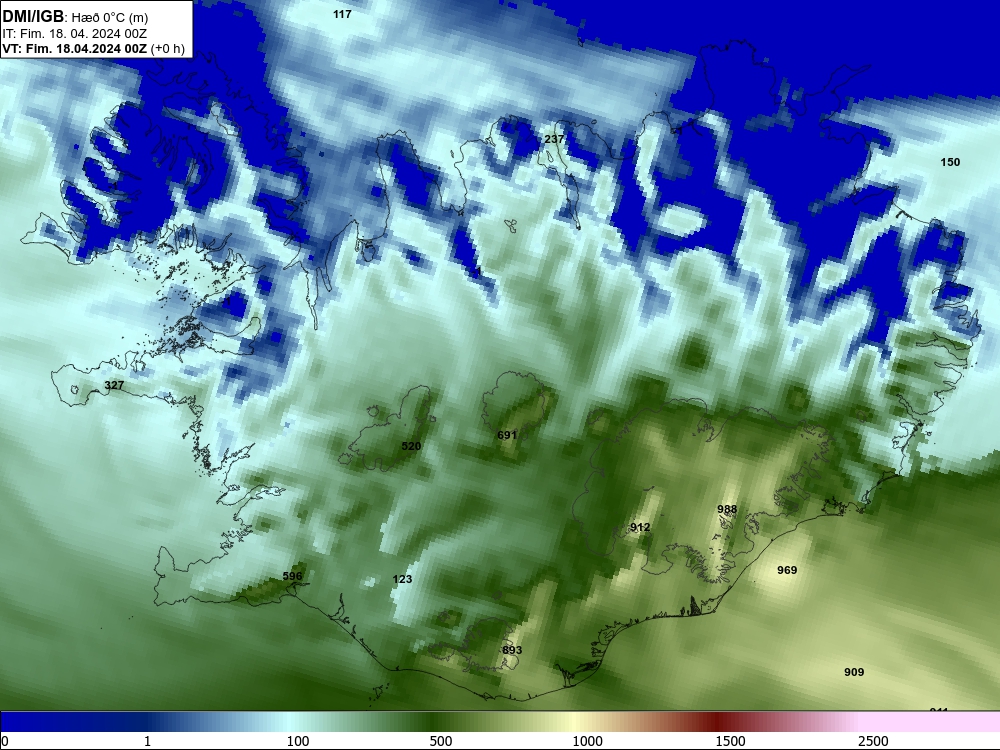Click the map value label 893
Viewport: 1000px width, 750px height.
pyautogui.click(x=511, y=650)
